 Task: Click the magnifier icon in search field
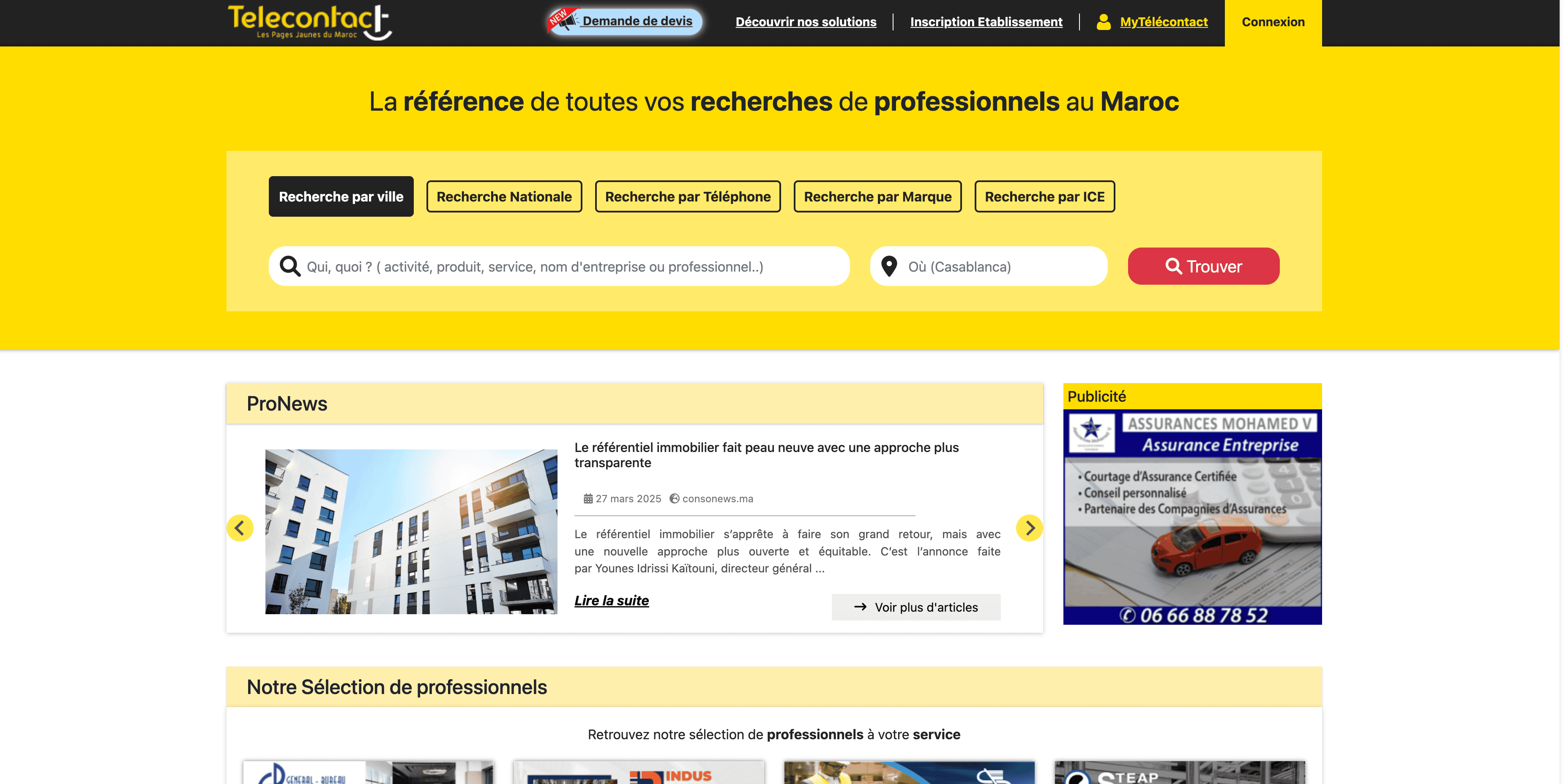click(x=290, y=266)
